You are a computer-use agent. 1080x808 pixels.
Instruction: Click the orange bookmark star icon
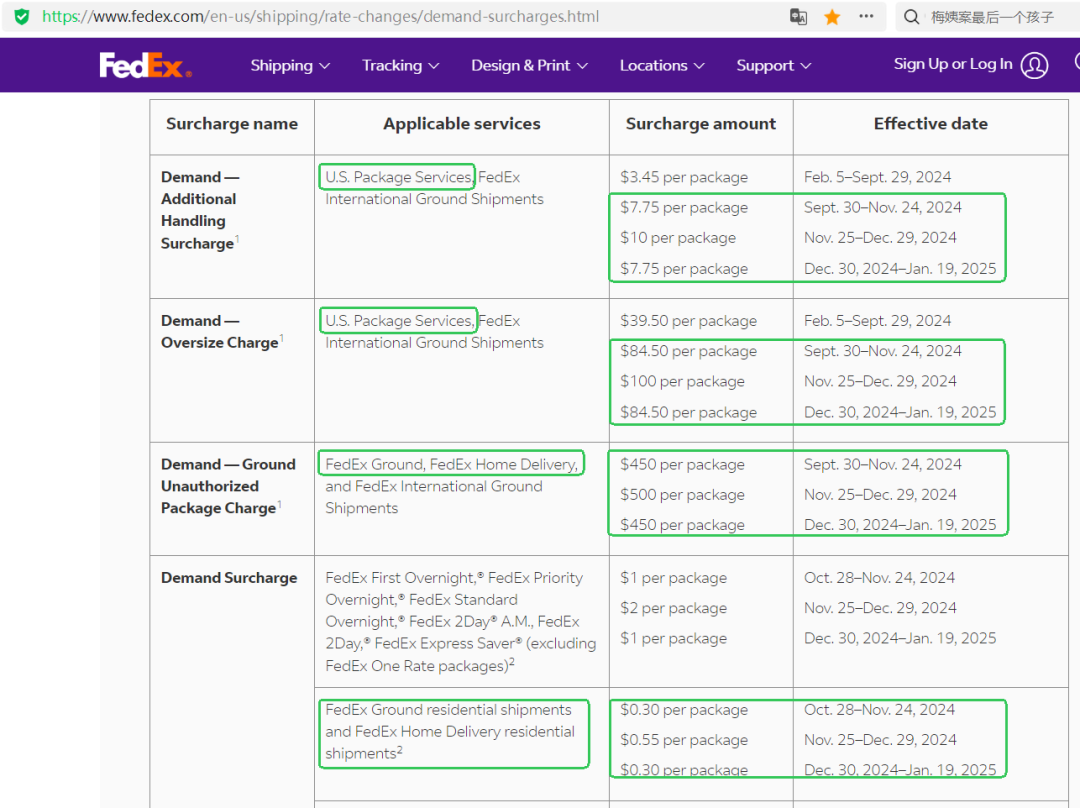(x=832, y=17)
